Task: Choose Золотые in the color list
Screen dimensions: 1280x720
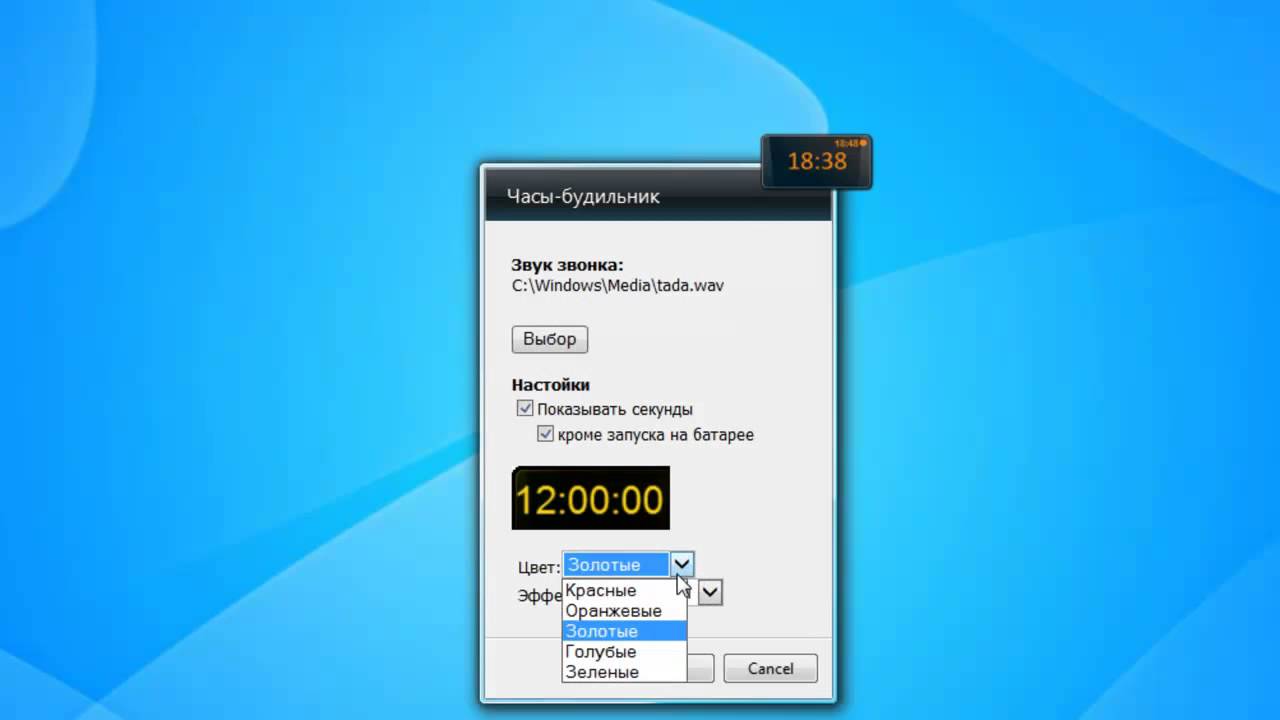Action: click(x=625, y=631)
